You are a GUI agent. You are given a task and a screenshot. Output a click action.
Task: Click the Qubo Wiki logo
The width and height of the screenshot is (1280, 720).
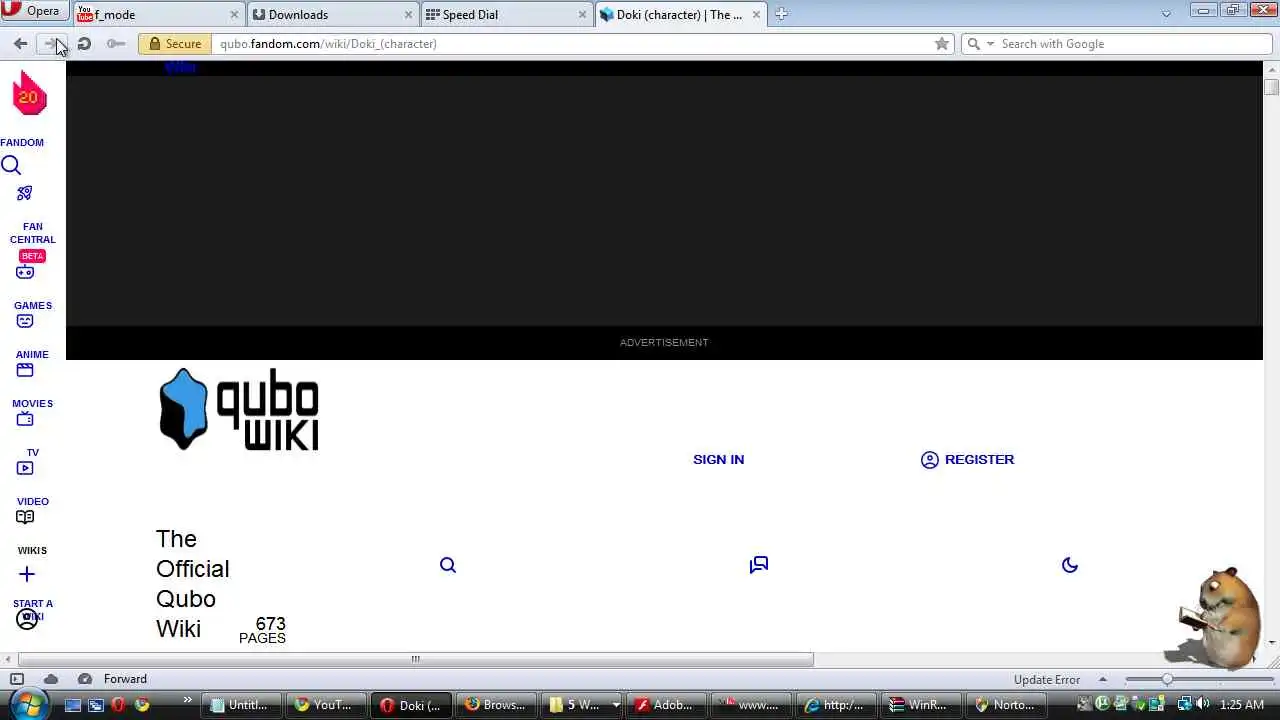click(239, 409)
